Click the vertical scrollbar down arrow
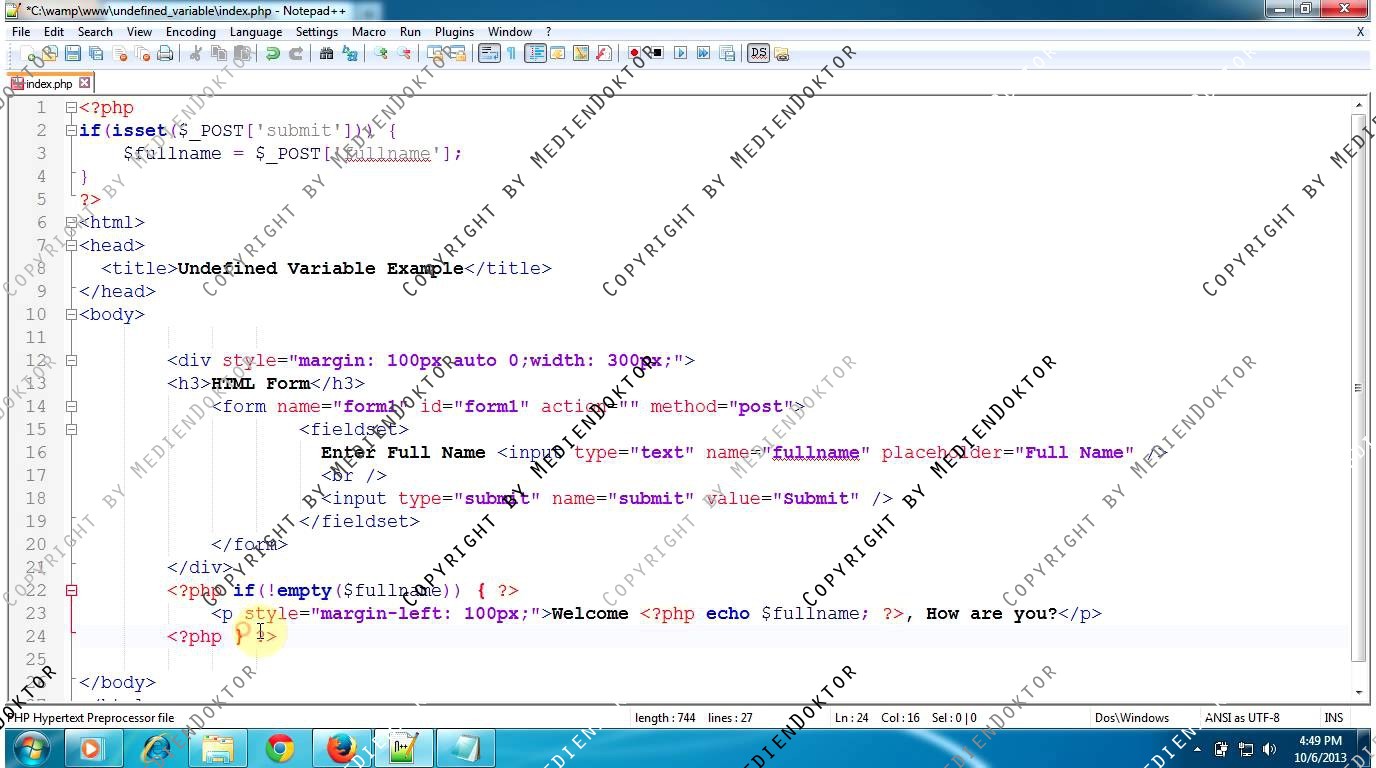The height and width of the screenshot is (768, 1376). click(x=1358, y=692)
